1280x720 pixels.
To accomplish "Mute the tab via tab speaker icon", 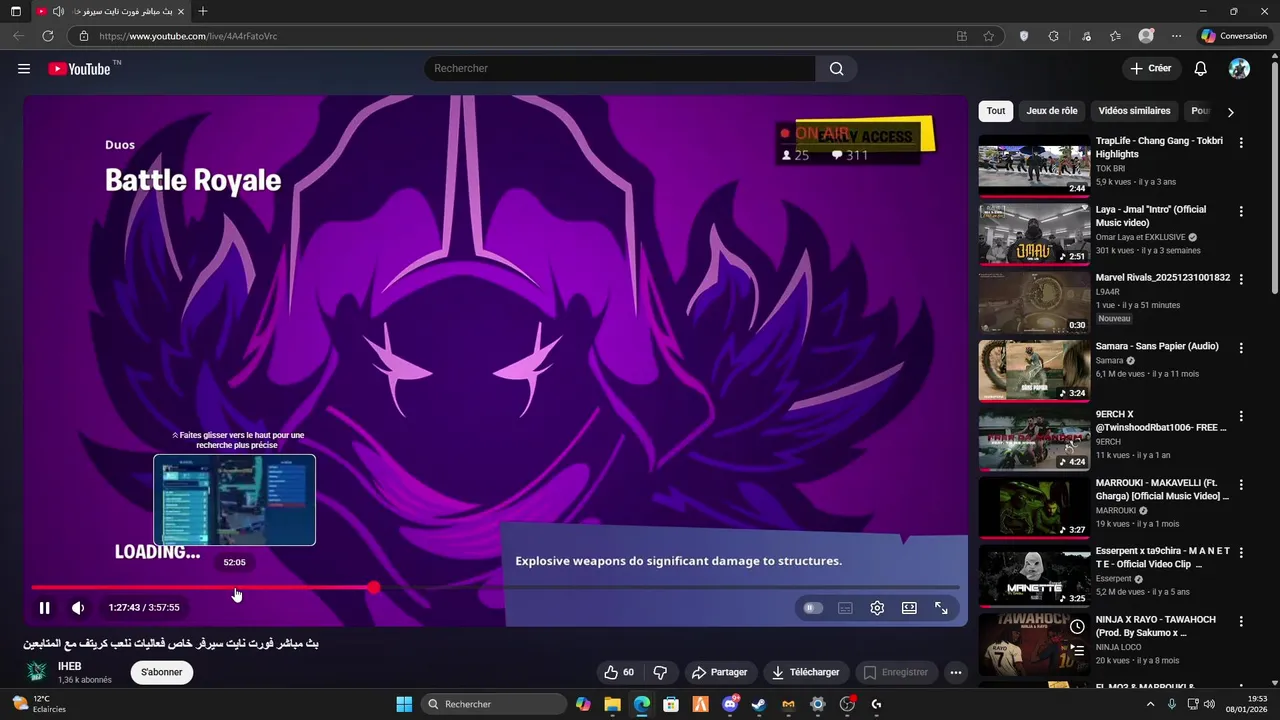I will [58, 11].
